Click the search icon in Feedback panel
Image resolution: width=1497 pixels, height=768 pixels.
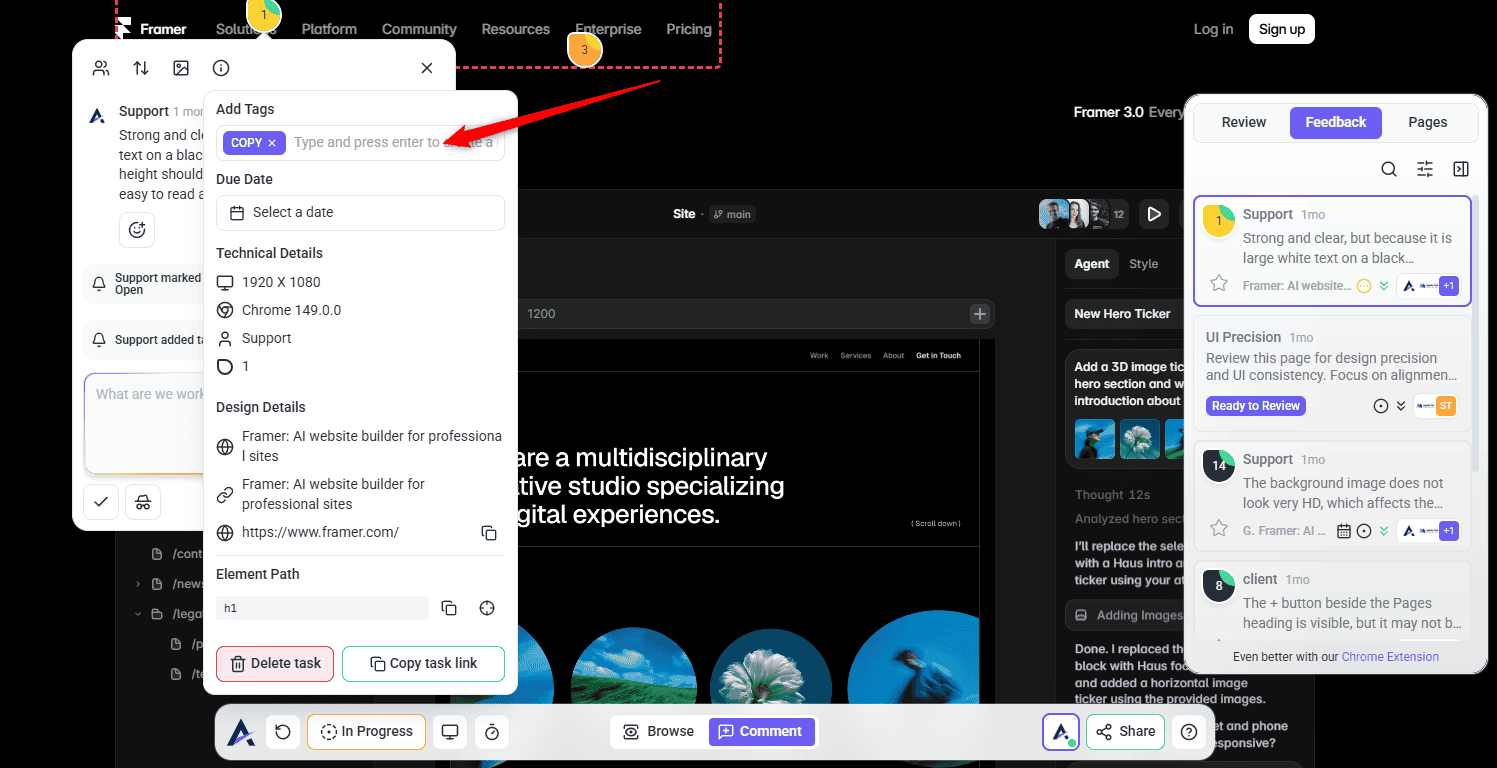[1389, 169]
